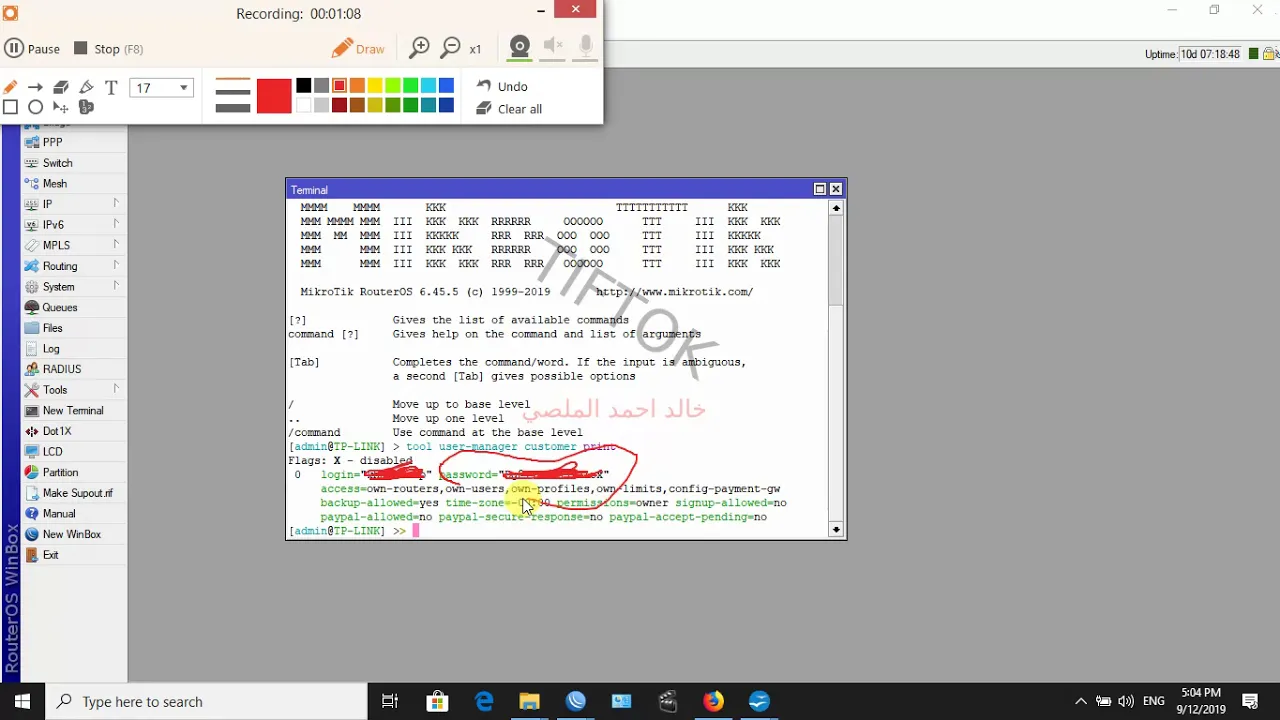This screenshot has height=720, width=1280.
Task: Expand the Routing submenu arrow
Action: [116, 265]
